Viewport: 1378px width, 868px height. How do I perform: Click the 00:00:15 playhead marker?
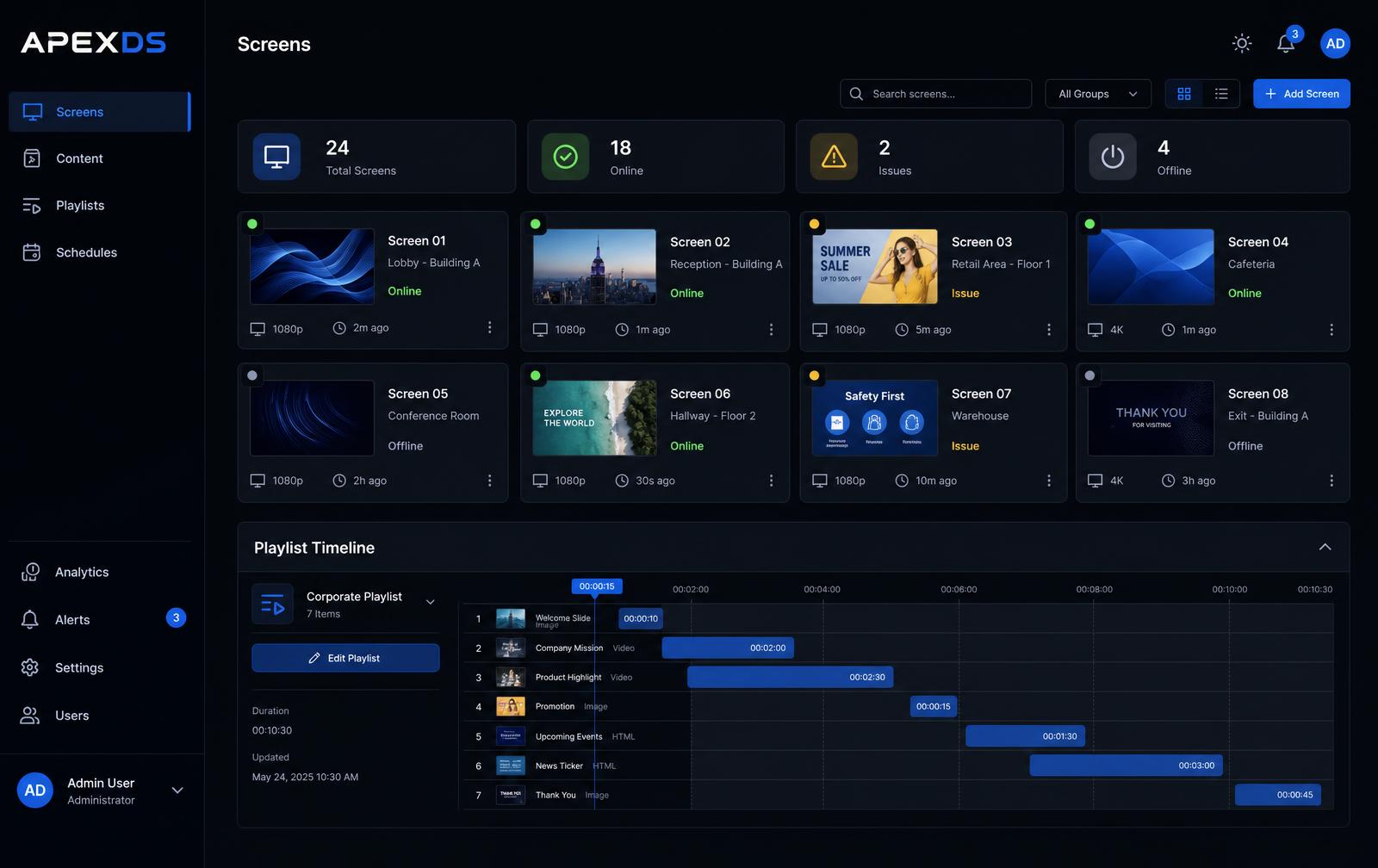(597, 586)
